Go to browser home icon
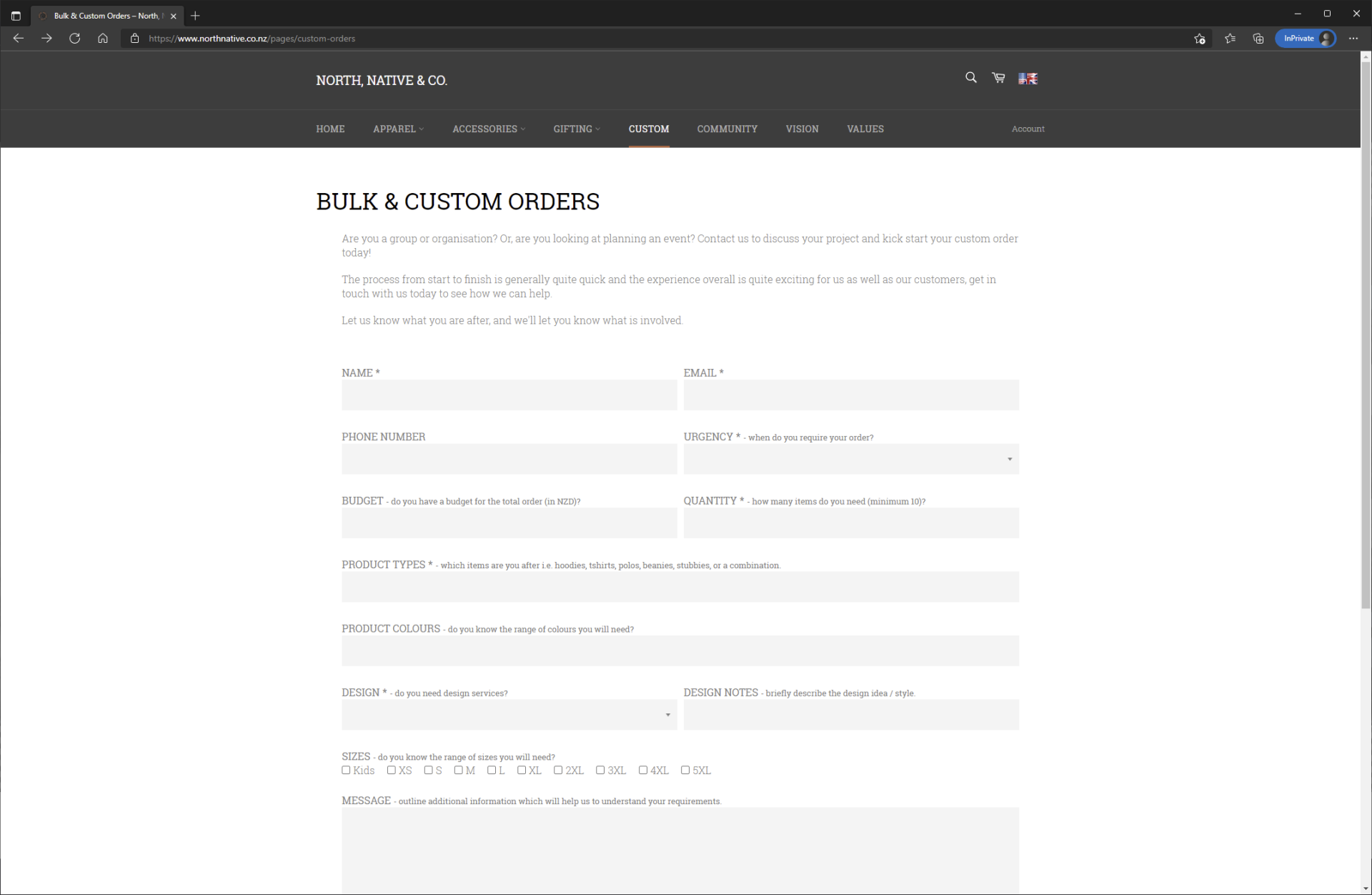 pyautogui.click(x=103, y=39)
